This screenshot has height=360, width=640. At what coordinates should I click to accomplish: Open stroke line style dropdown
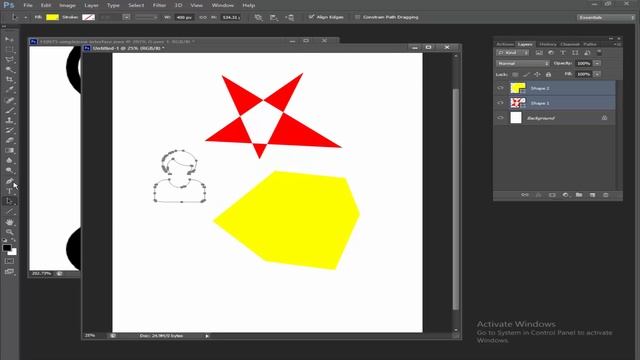click(146, 18)
